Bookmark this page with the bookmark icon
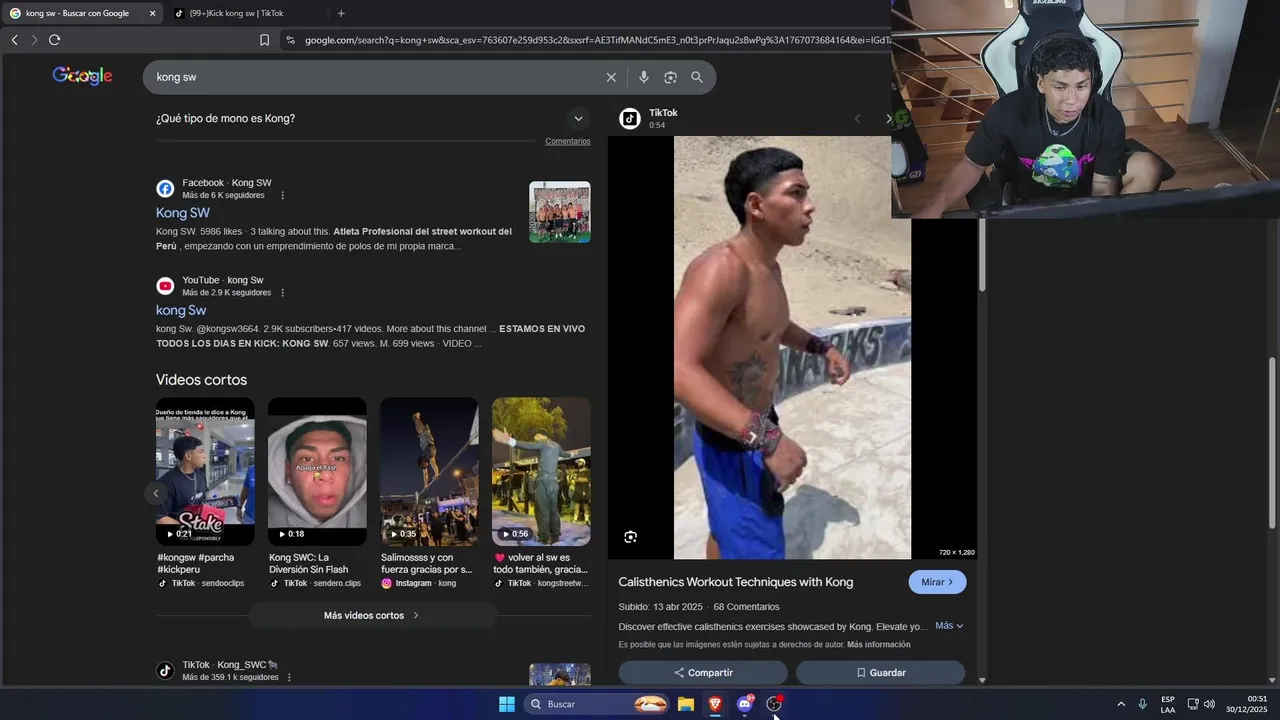The image size is (1280, 720). (264, 40)
